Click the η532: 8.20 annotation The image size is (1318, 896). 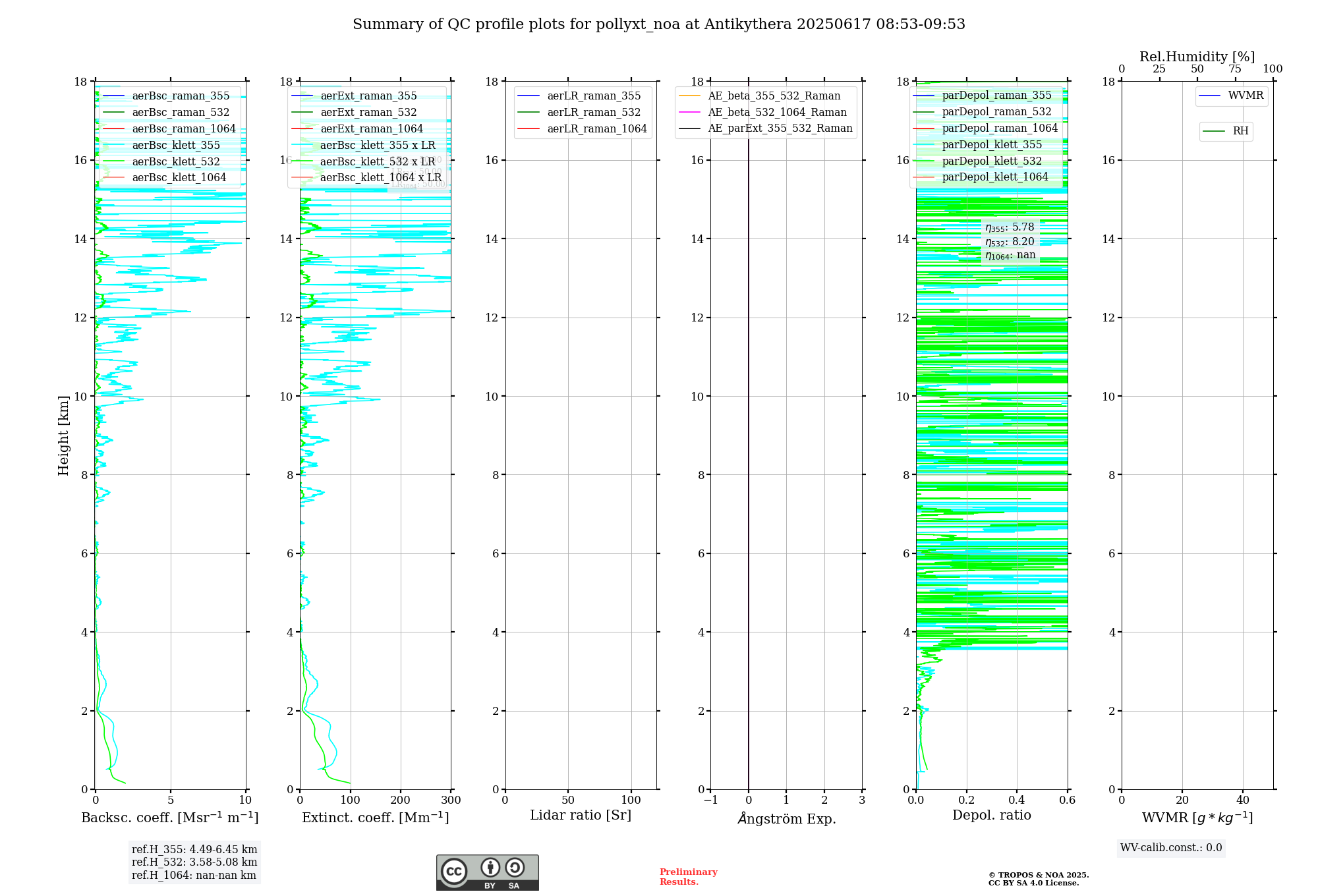click(1010, 242)
